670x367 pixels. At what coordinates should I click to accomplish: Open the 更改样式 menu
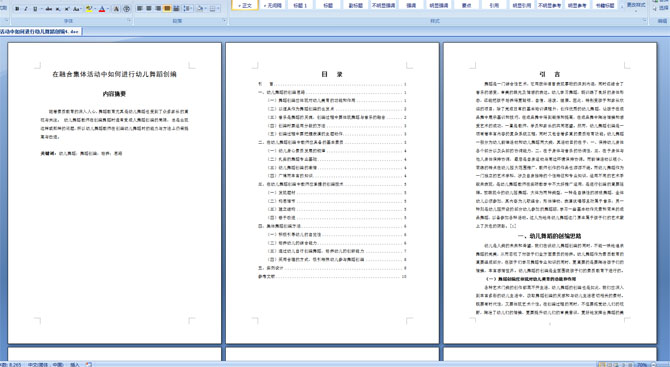[636, 5]
